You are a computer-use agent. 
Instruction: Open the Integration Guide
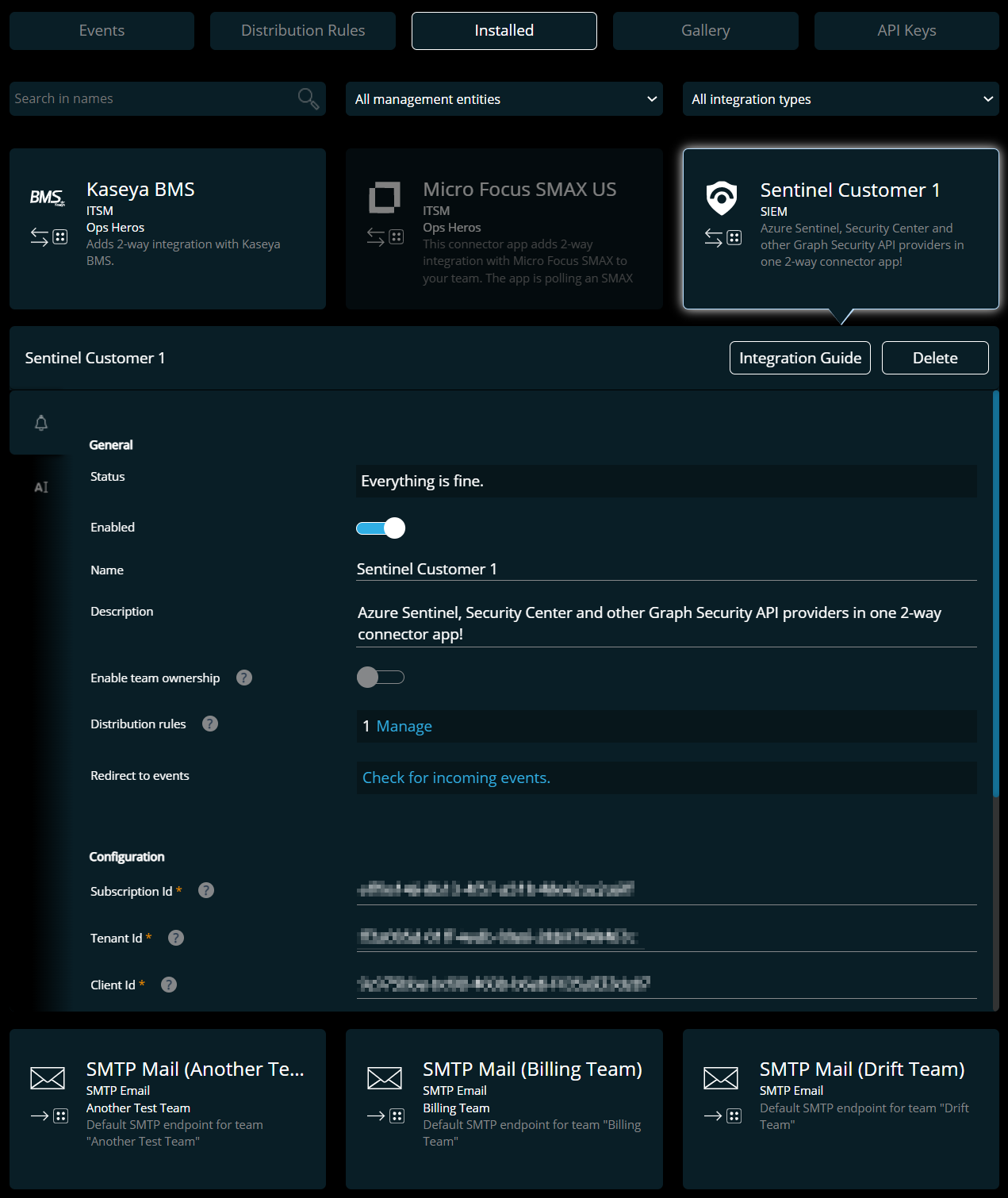(800, 358)
